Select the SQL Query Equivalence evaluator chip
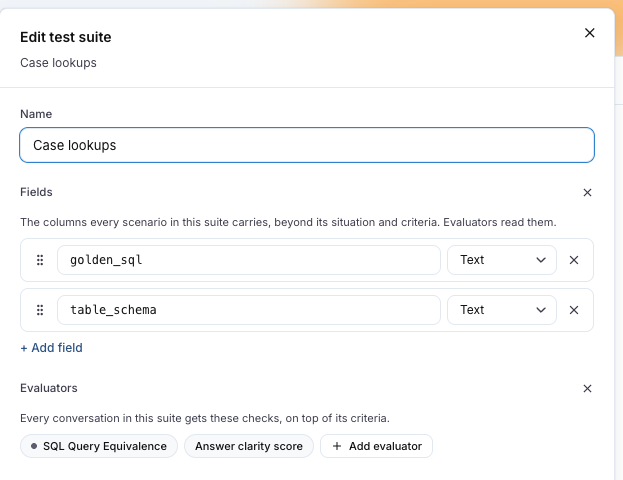The image size is (623, 480). 99,446
